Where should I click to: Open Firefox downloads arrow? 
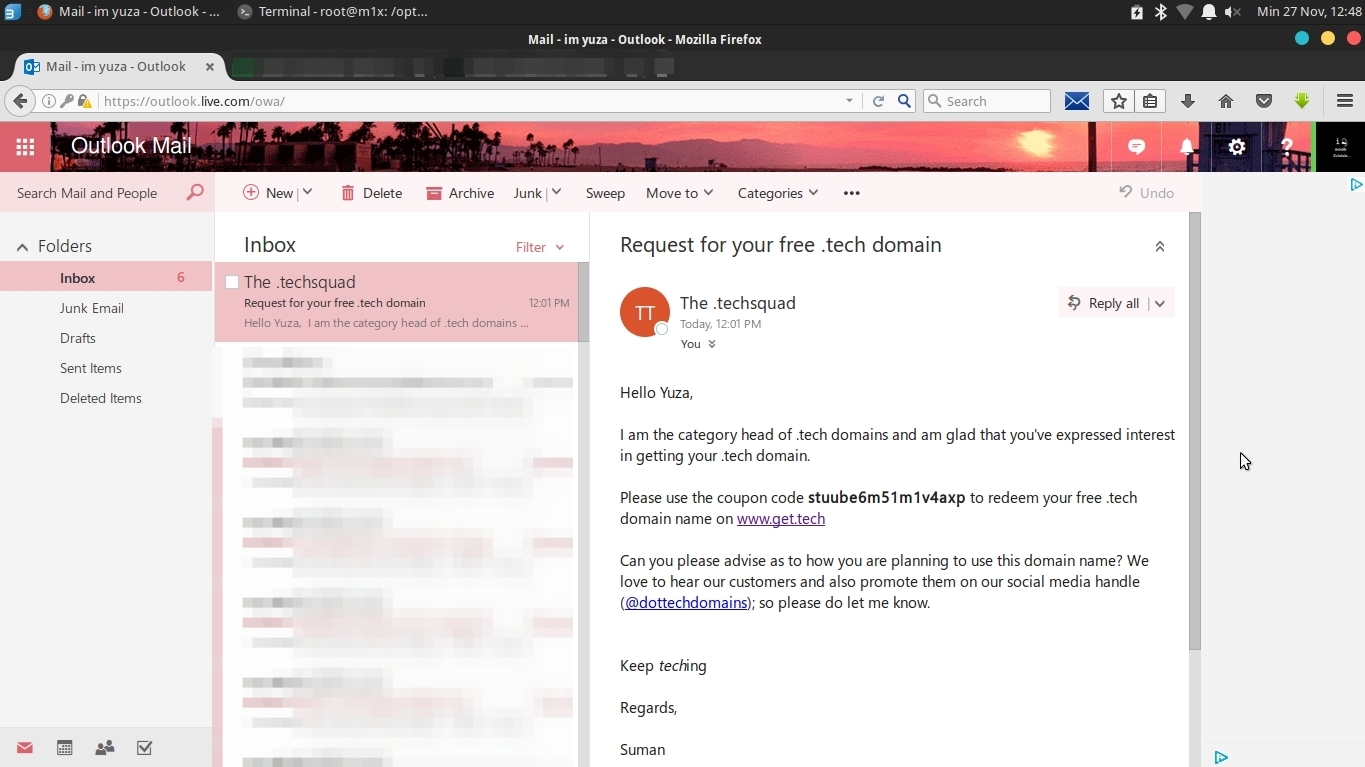pos(1188,101)
